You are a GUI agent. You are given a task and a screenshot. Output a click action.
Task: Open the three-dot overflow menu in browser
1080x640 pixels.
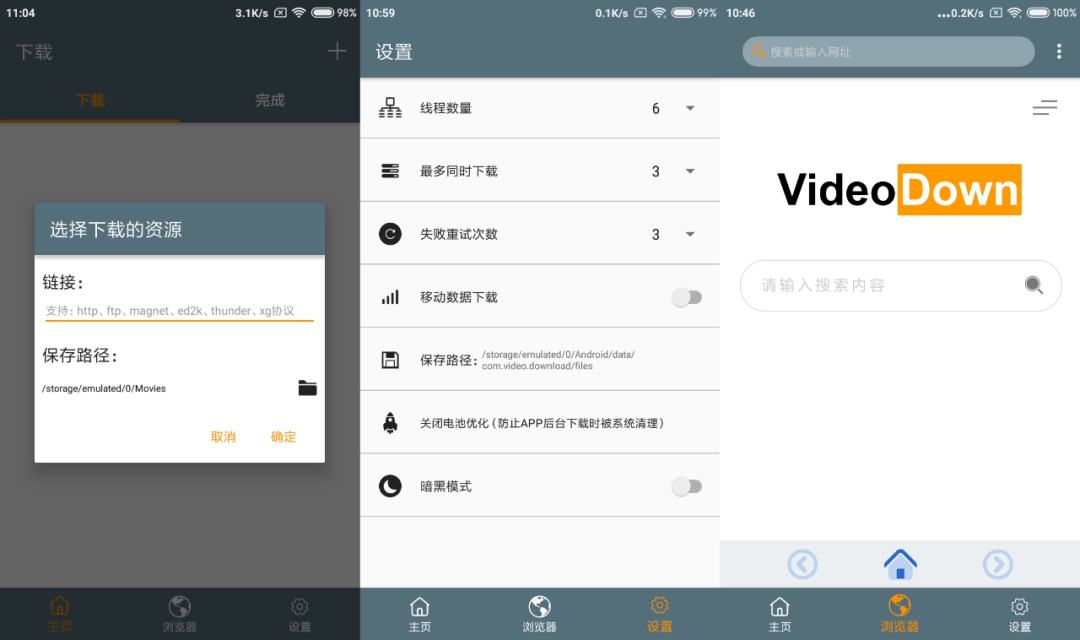point(1059,52)
